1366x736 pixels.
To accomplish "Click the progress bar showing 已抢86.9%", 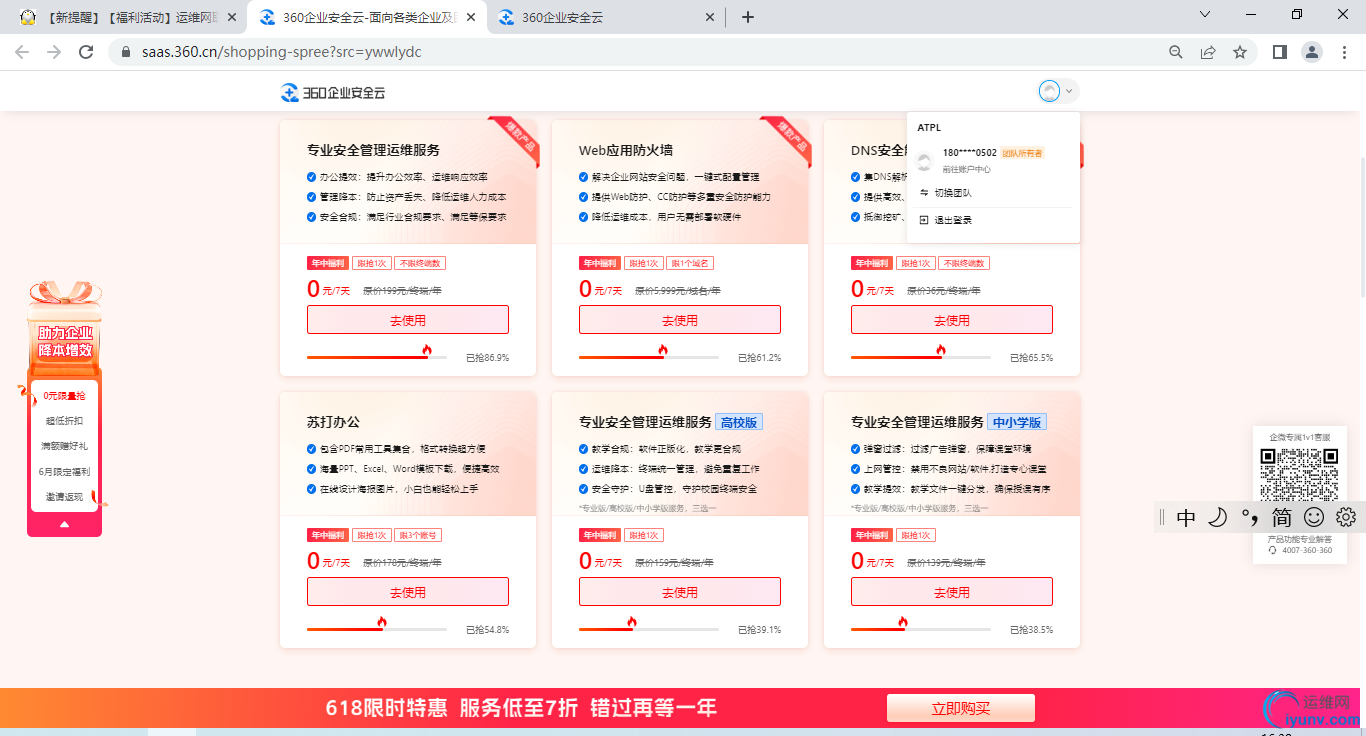I will point(377,357).
